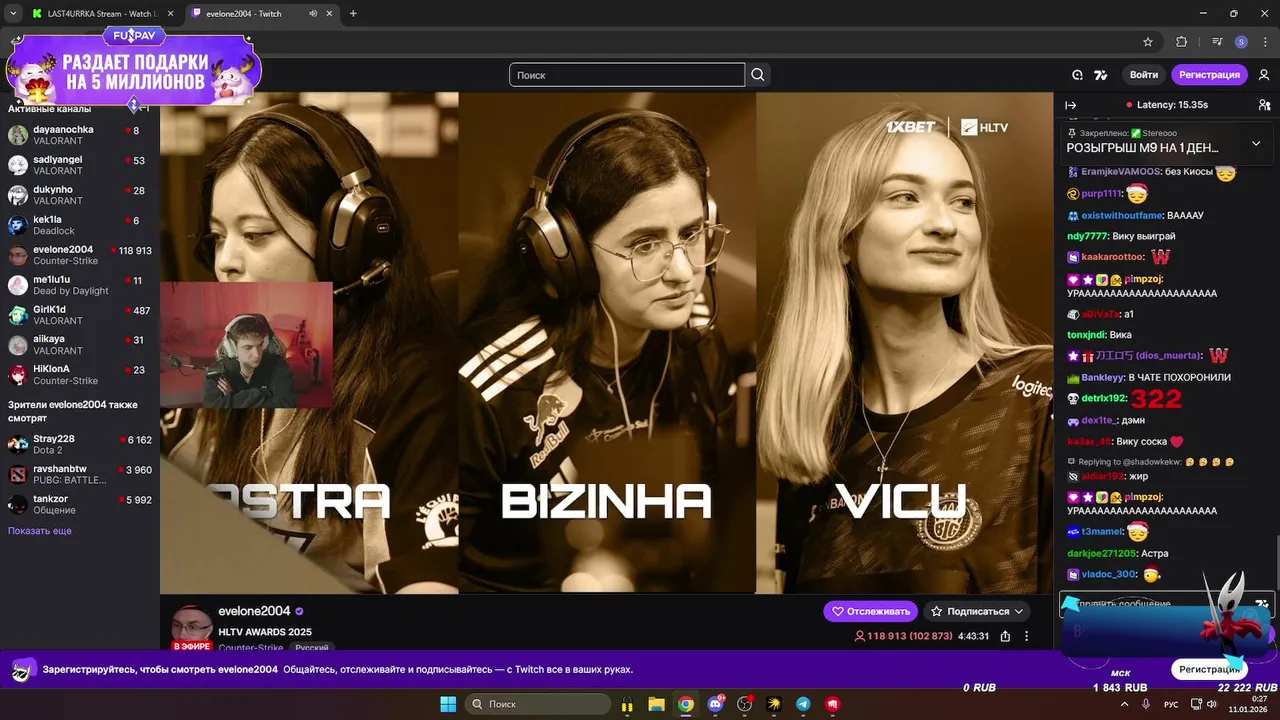Click username EramjkeVAMOOS in chat
This screenshot has width=1280, height=720.
pyautogui.click(x=1120, y=172)
